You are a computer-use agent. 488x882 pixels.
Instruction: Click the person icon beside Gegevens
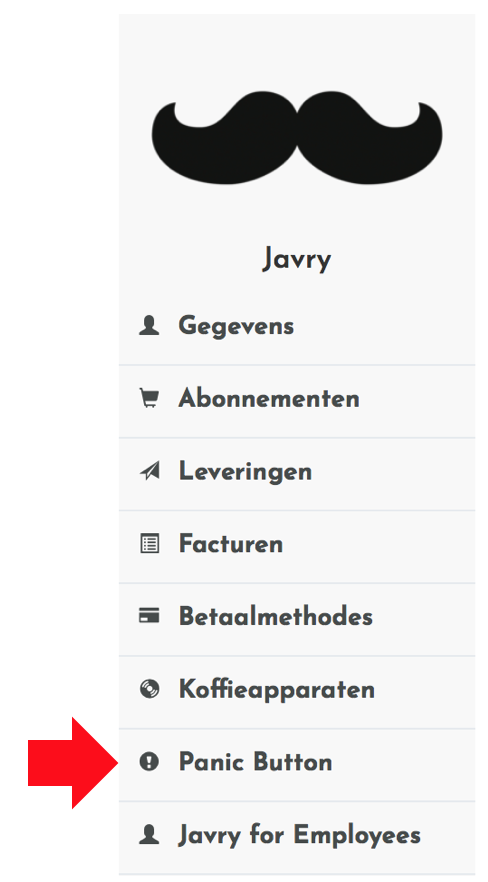point(149,325)
